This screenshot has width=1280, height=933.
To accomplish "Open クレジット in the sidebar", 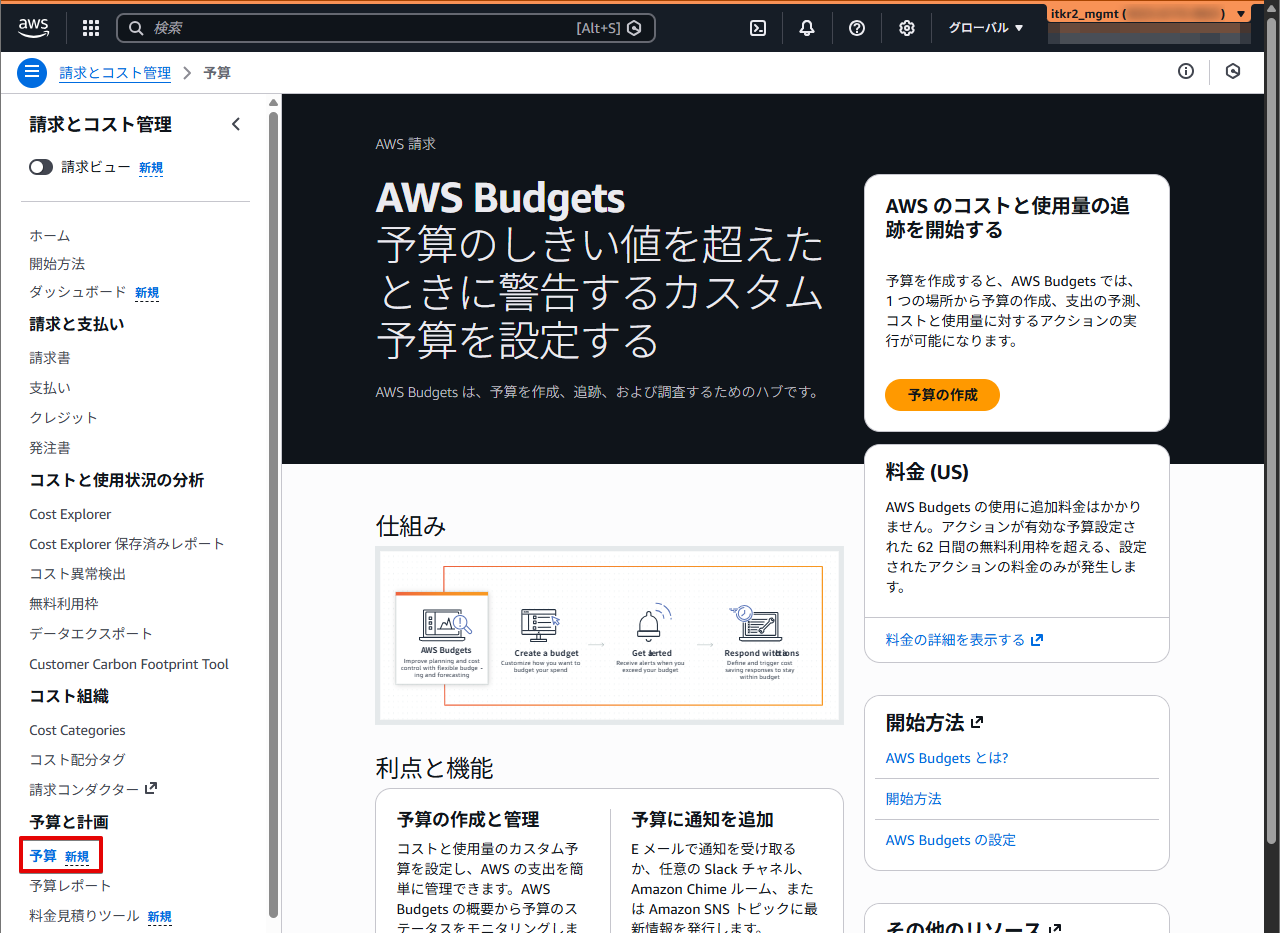I will pyautogui.click(x=64, y=417).
